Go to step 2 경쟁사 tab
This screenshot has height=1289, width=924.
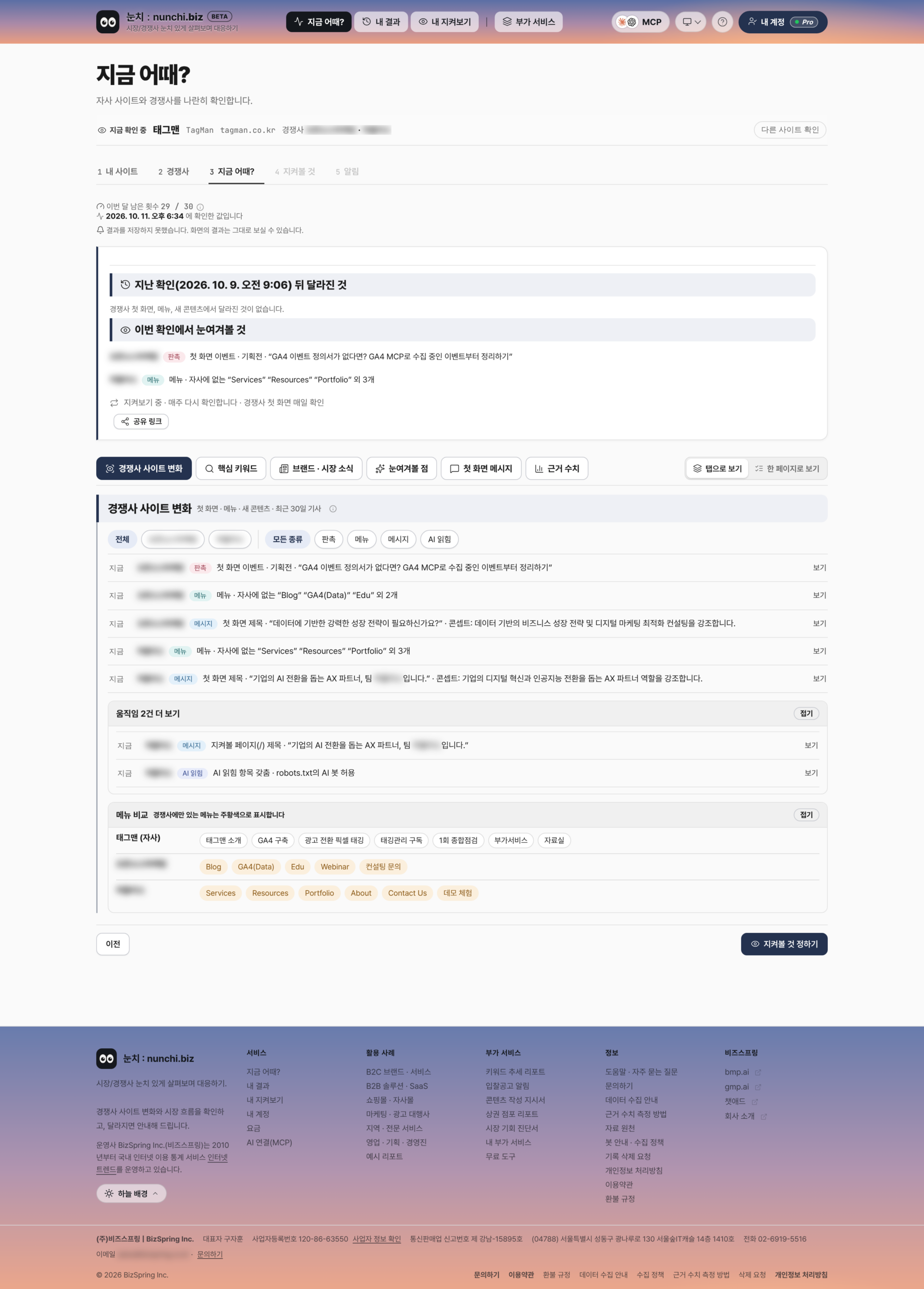[x=174, y=172]
